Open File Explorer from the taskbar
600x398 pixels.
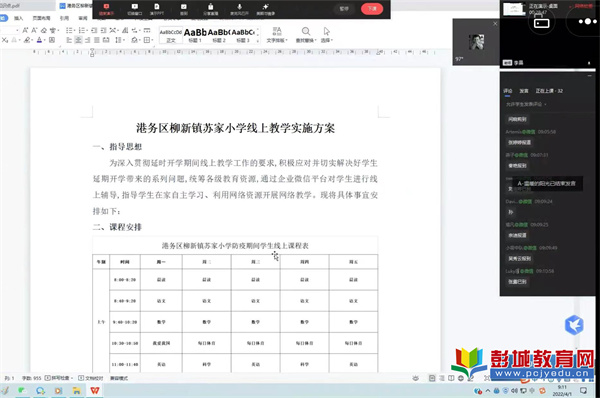(77, 390)
